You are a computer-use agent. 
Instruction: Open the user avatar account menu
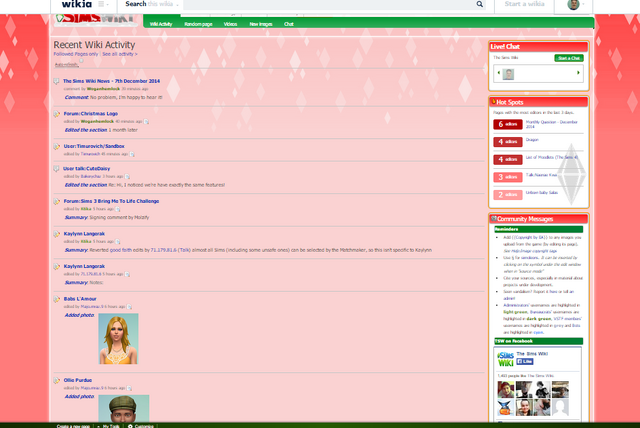(576, 4)
